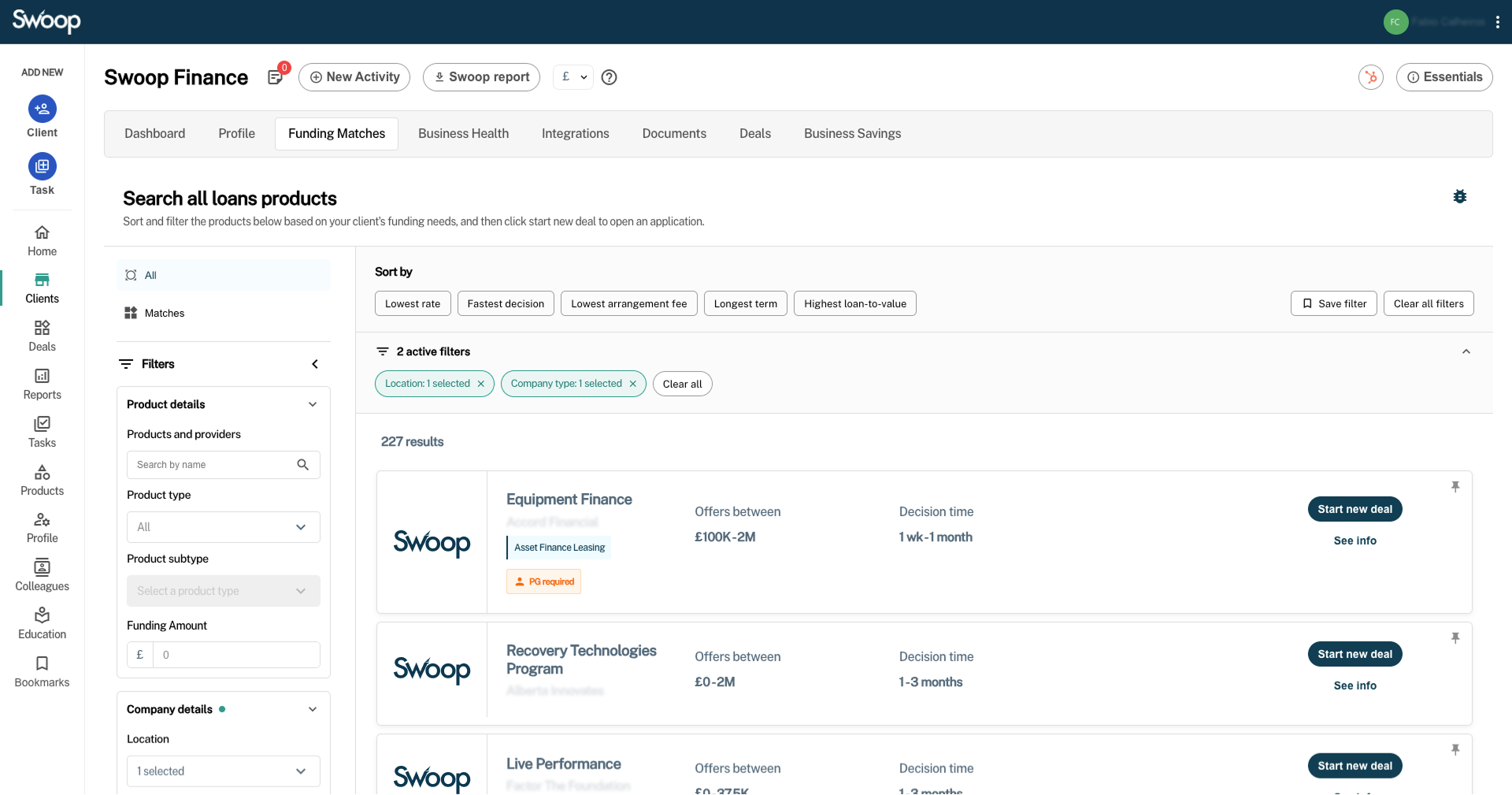
Task: Open the currency selector dropdown
Action: [x=573, y=77]
